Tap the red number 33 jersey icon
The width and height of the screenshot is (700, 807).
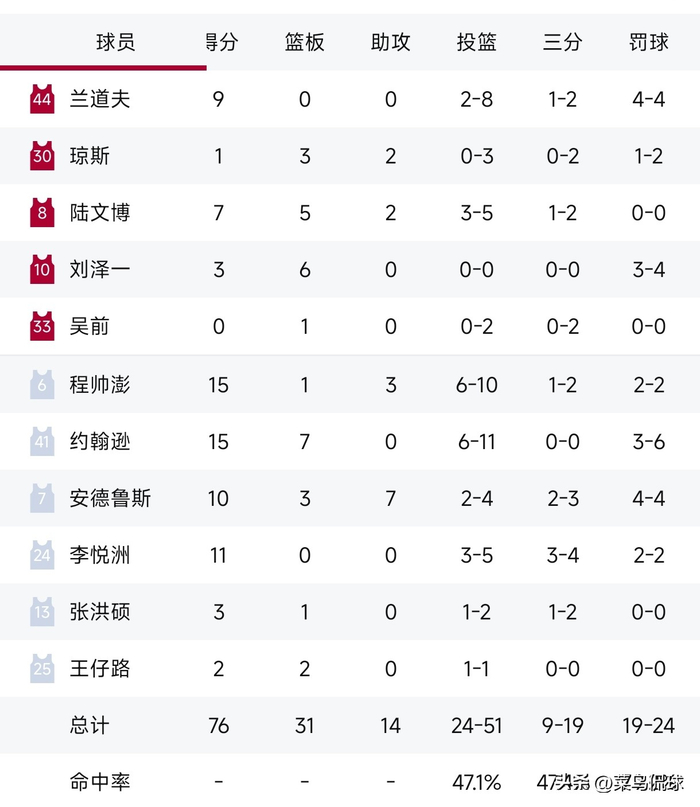coord(42,327)
